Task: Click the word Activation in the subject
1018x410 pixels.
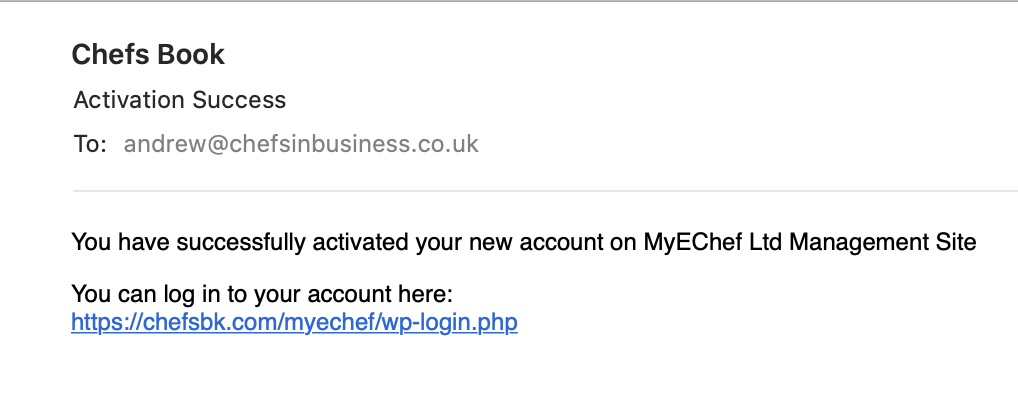Action: tap(130, 100)
